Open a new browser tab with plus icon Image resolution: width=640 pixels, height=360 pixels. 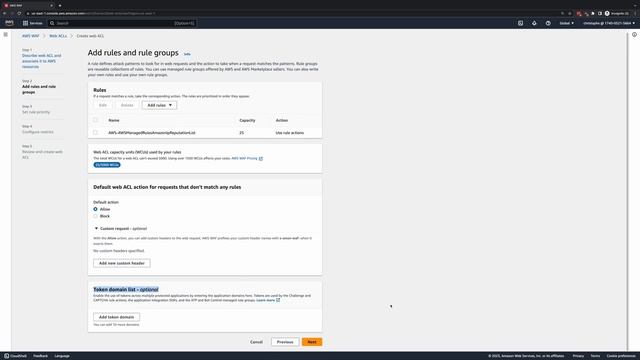coord(60,6)
